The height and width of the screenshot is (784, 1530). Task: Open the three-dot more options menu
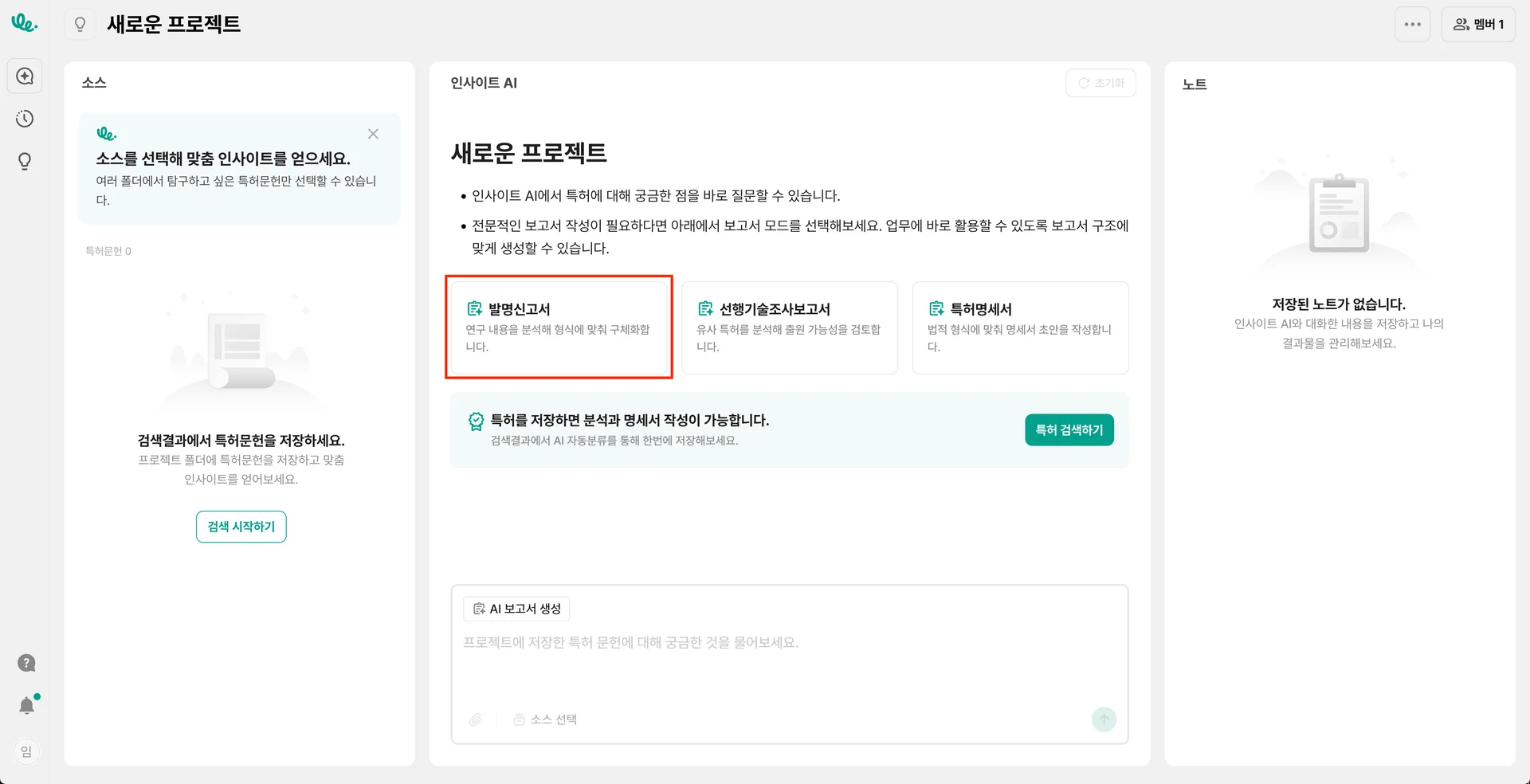pos(1412,25)
